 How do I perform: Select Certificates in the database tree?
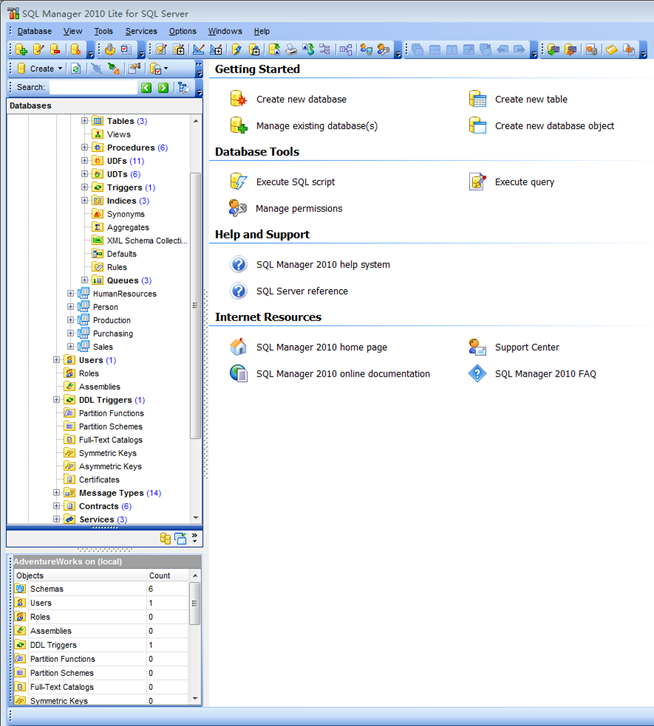tap(99, 480)
